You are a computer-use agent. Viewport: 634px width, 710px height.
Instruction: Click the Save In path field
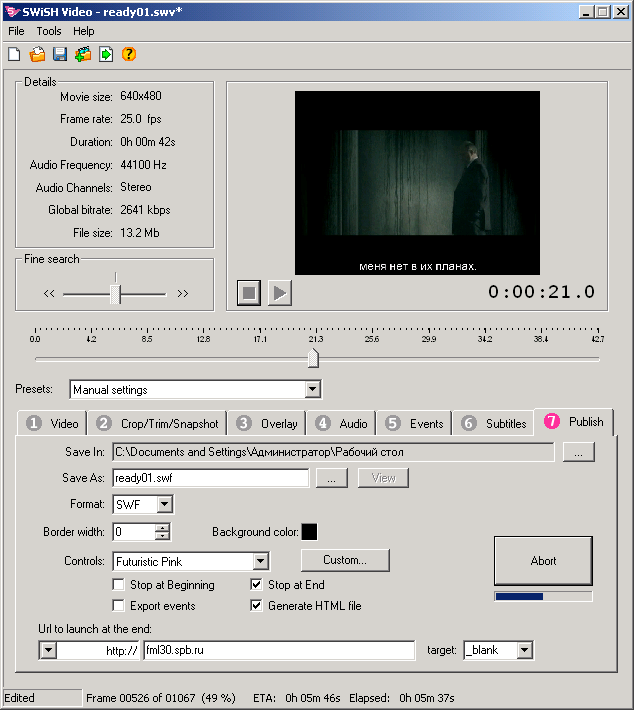[333, 452]
